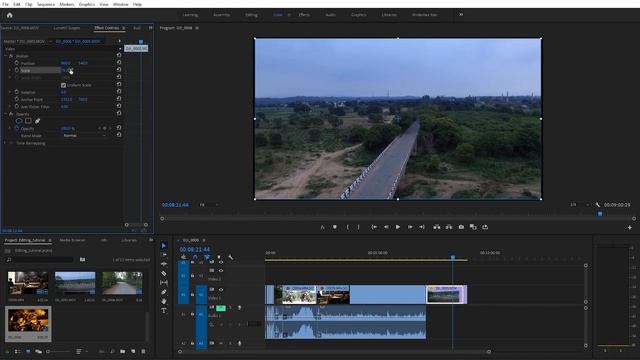Toggle Opacity animation stopwatch
Image resolution: width=640 pixels, height=360 pixels.
[17, 128]
